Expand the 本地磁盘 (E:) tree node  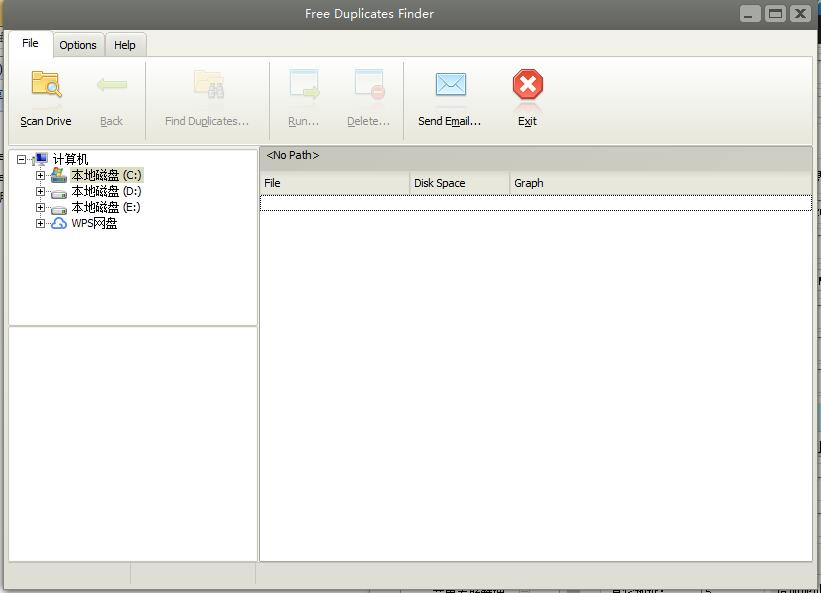tap(39, 206)
